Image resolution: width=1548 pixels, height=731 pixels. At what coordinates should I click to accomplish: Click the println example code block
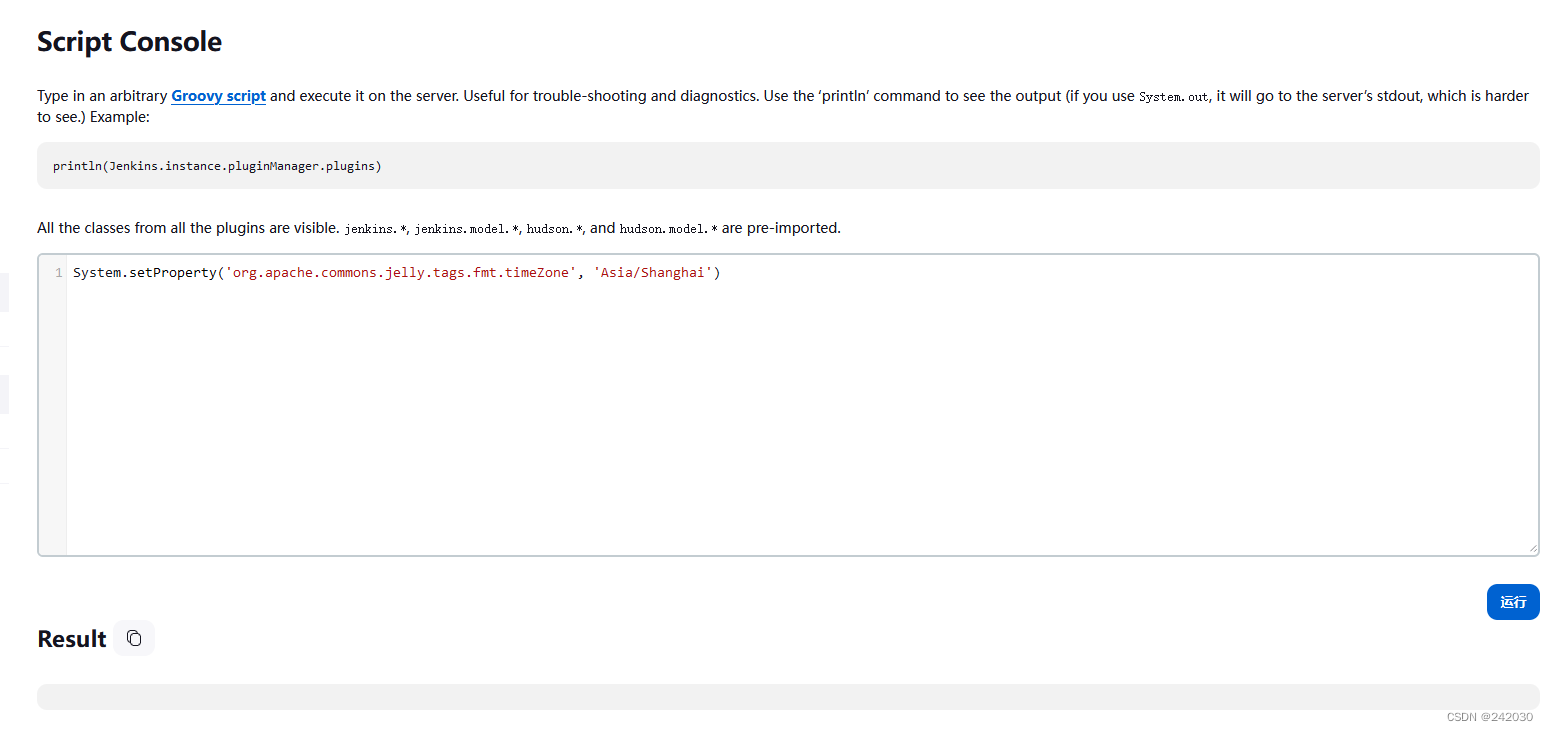coord(788,165)
